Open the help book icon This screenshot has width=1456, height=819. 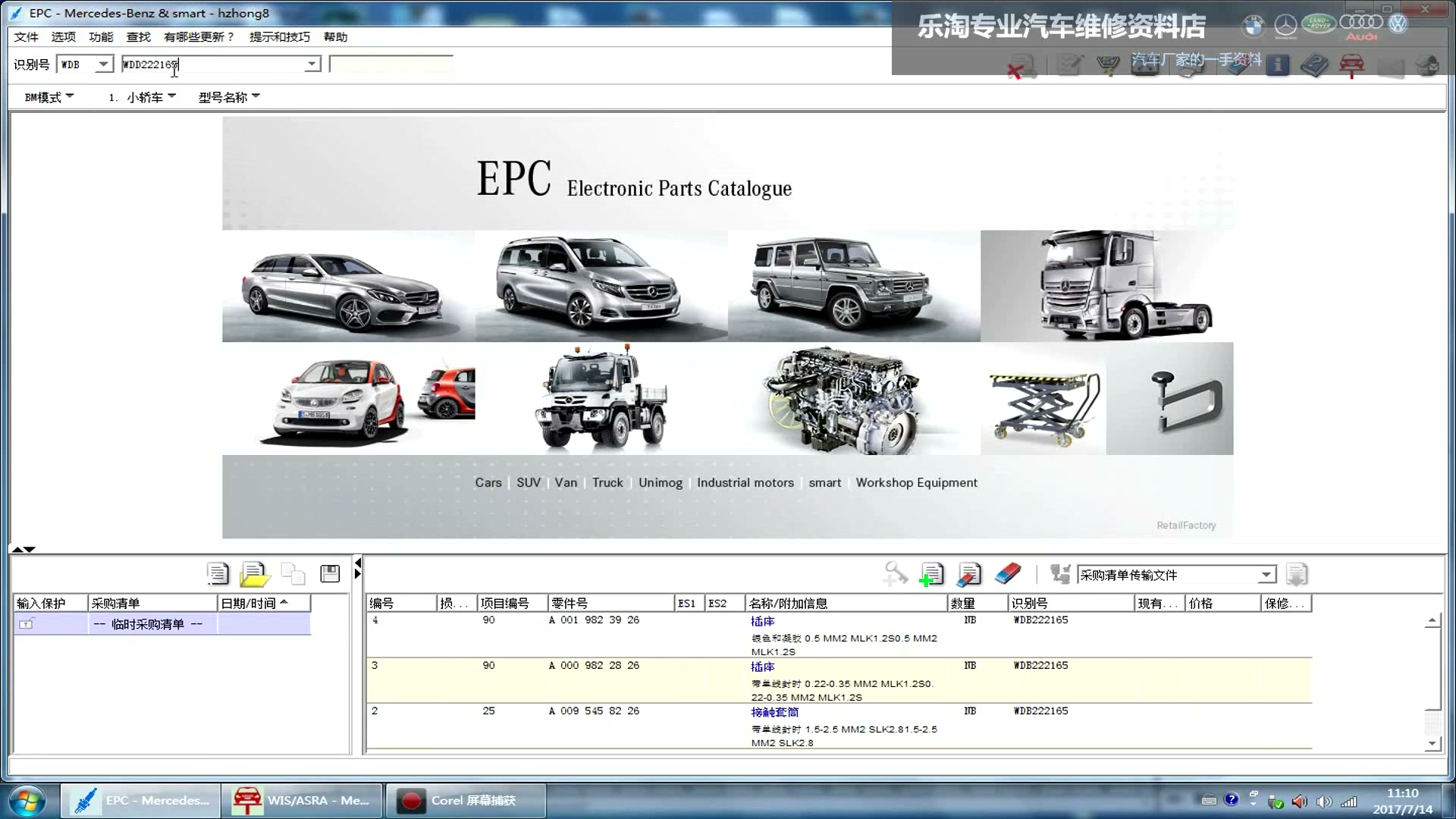[x=1314, y=66]
